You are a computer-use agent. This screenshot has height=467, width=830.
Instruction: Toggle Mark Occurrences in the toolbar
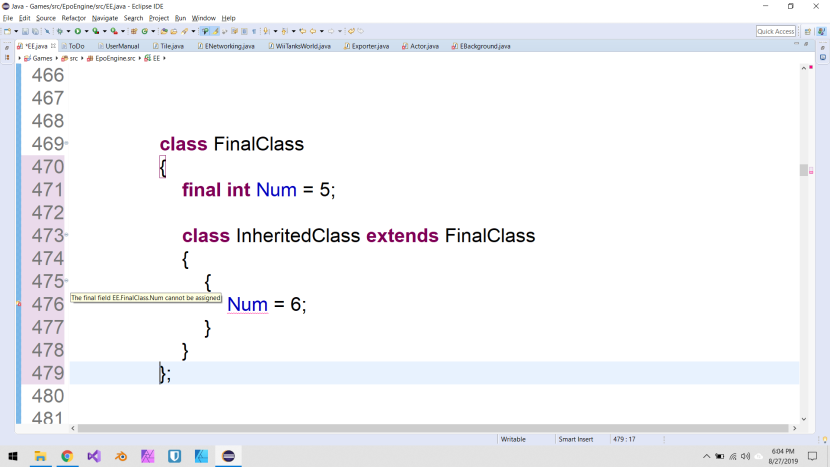coord(205,31)
